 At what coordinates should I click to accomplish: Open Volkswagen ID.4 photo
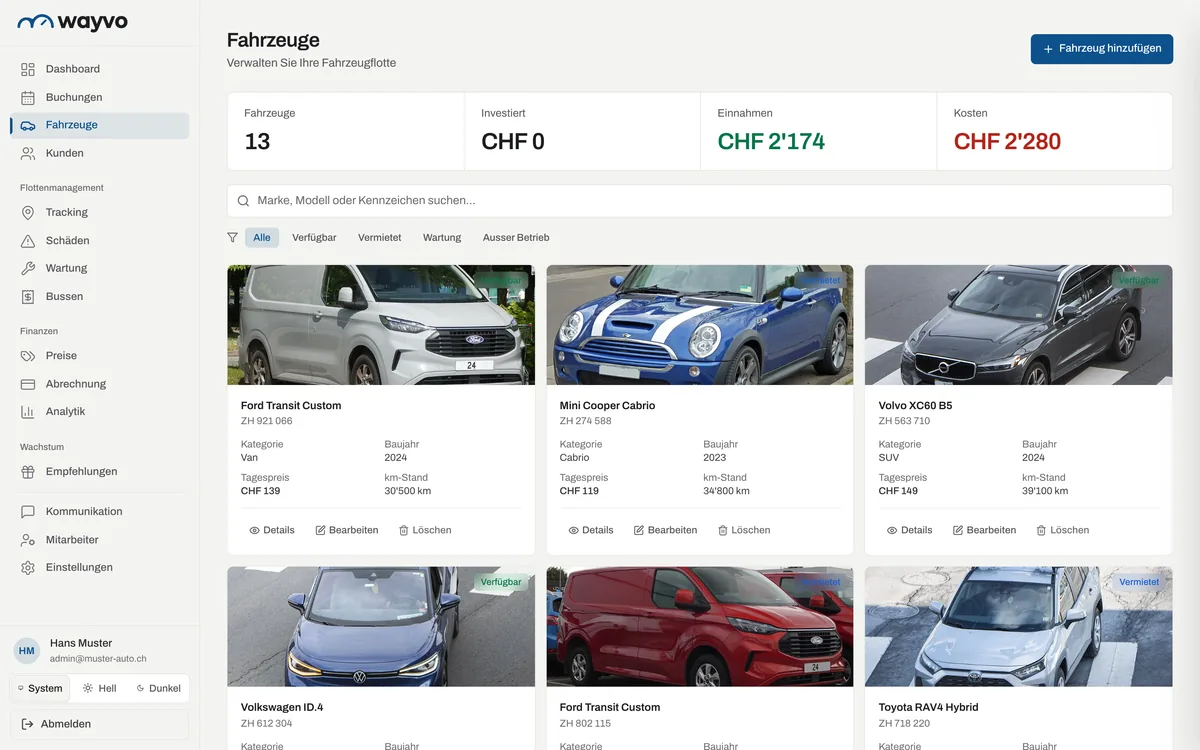[x=381, y=627]
